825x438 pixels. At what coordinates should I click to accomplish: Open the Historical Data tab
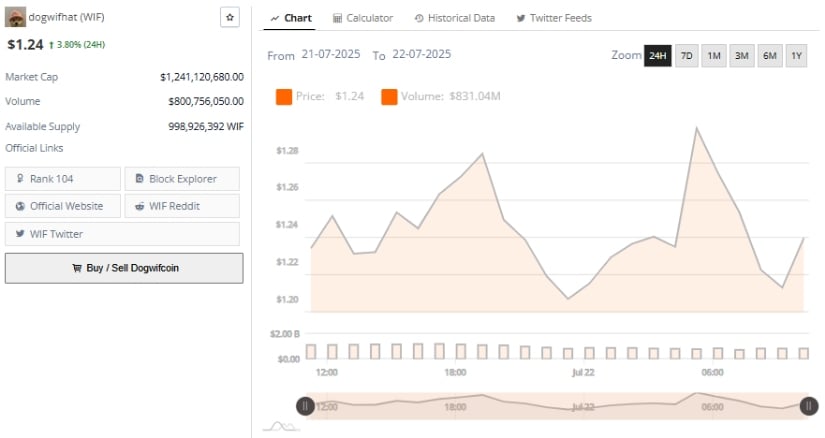[x=455, y=18]
